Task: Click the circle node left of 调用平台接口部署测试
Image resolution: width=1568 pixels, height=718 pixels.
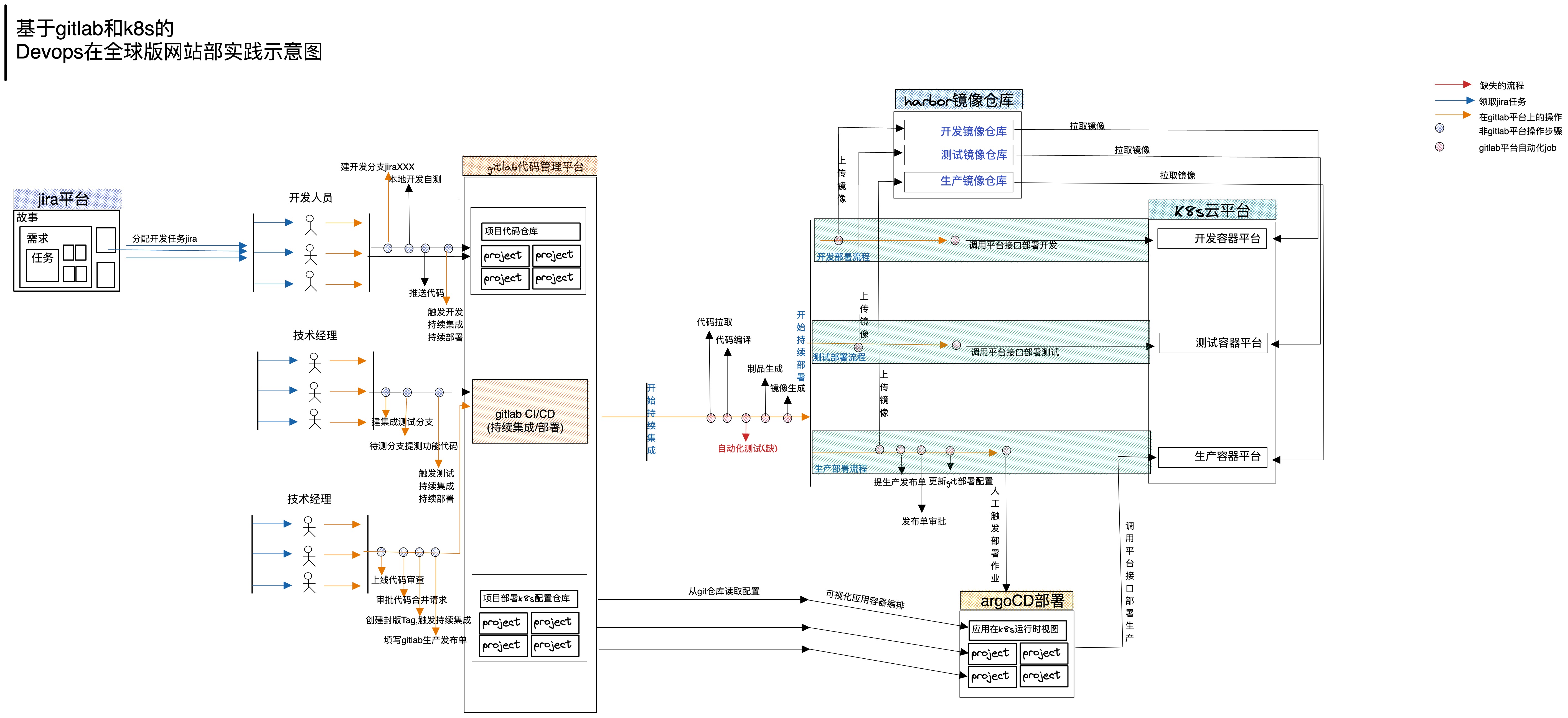Action: (956, 345)
